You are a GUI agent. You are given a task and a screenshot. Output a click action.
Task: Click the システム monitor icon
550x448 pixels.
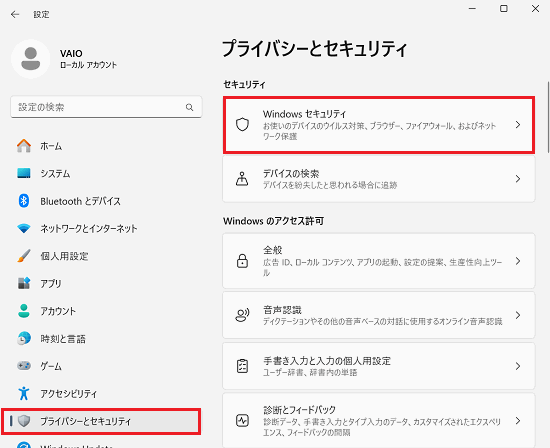click(24, 173)
